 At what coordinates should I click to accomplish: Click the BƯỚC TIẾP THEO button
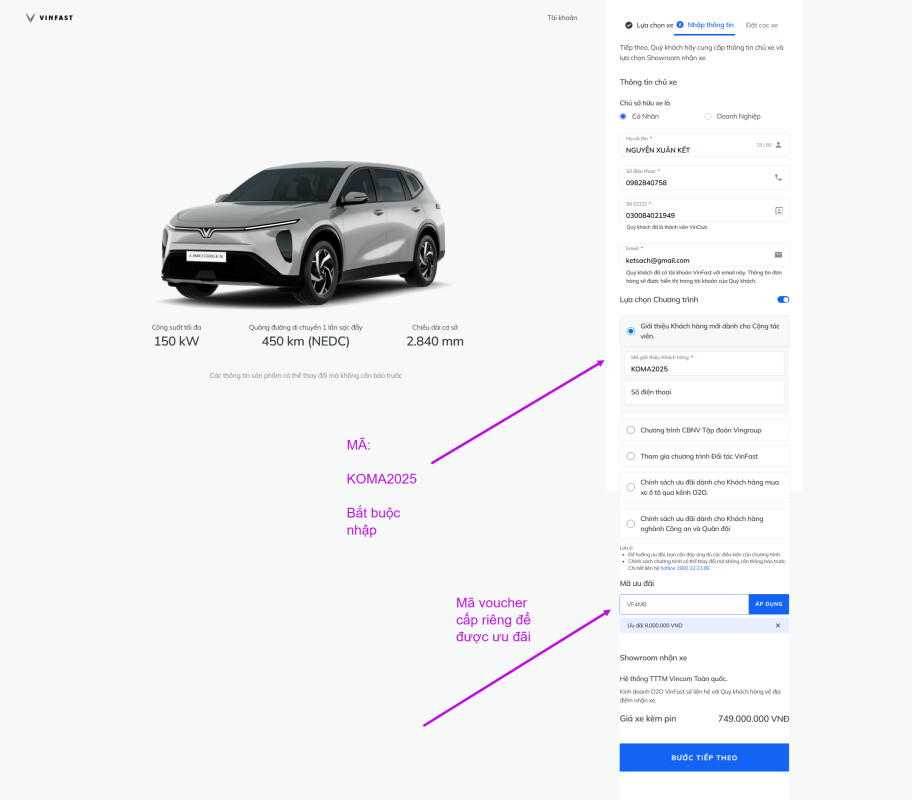[x=704, y=757]
